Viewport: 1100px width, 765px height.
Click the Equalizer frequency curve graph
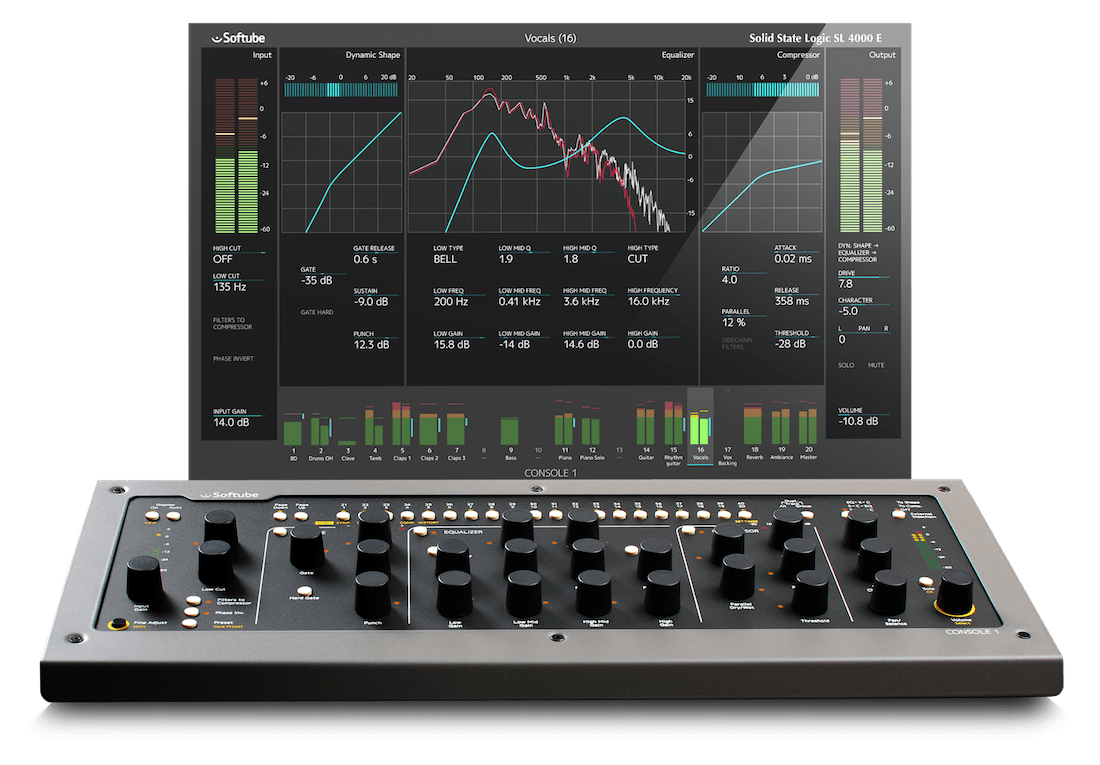tap(548, 158)
